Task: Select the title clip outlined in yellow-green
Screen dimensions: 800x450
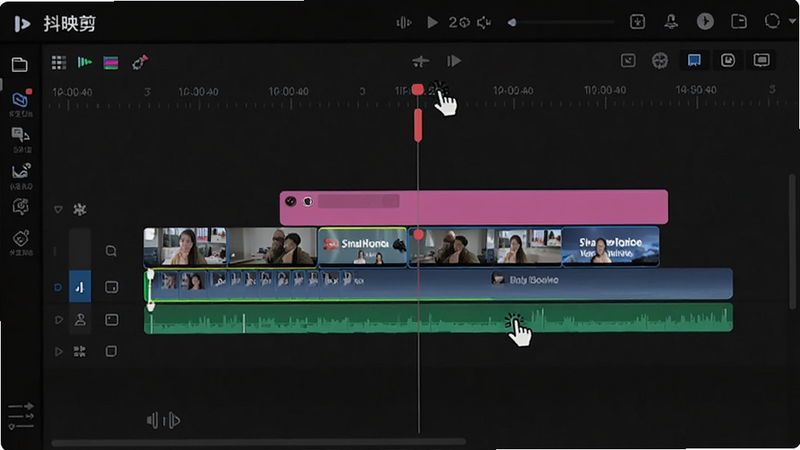Action: (362, 247)
